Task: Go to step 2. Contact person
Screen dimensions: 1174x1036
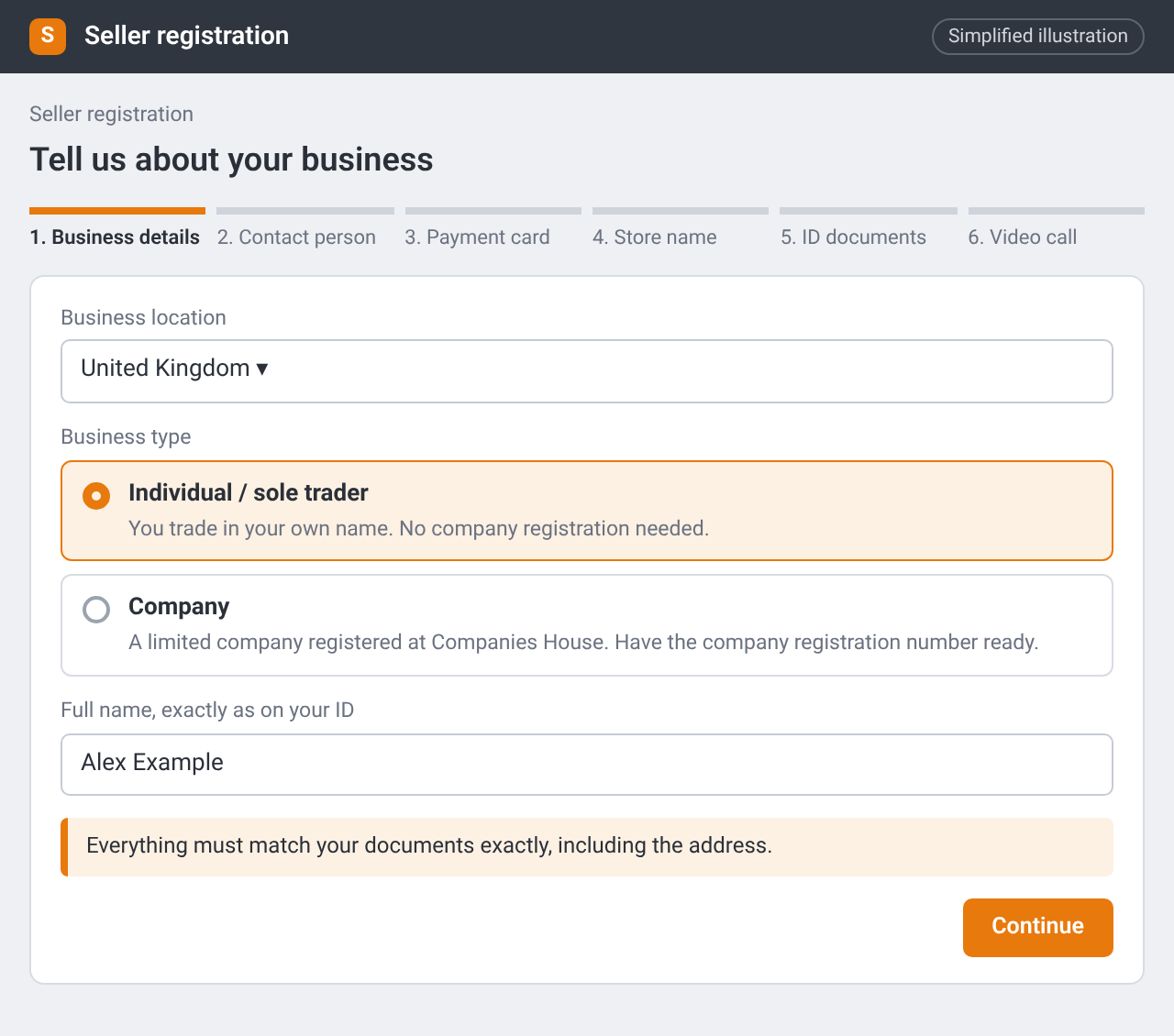Action: pyautogui.click(x=305, y=228)
